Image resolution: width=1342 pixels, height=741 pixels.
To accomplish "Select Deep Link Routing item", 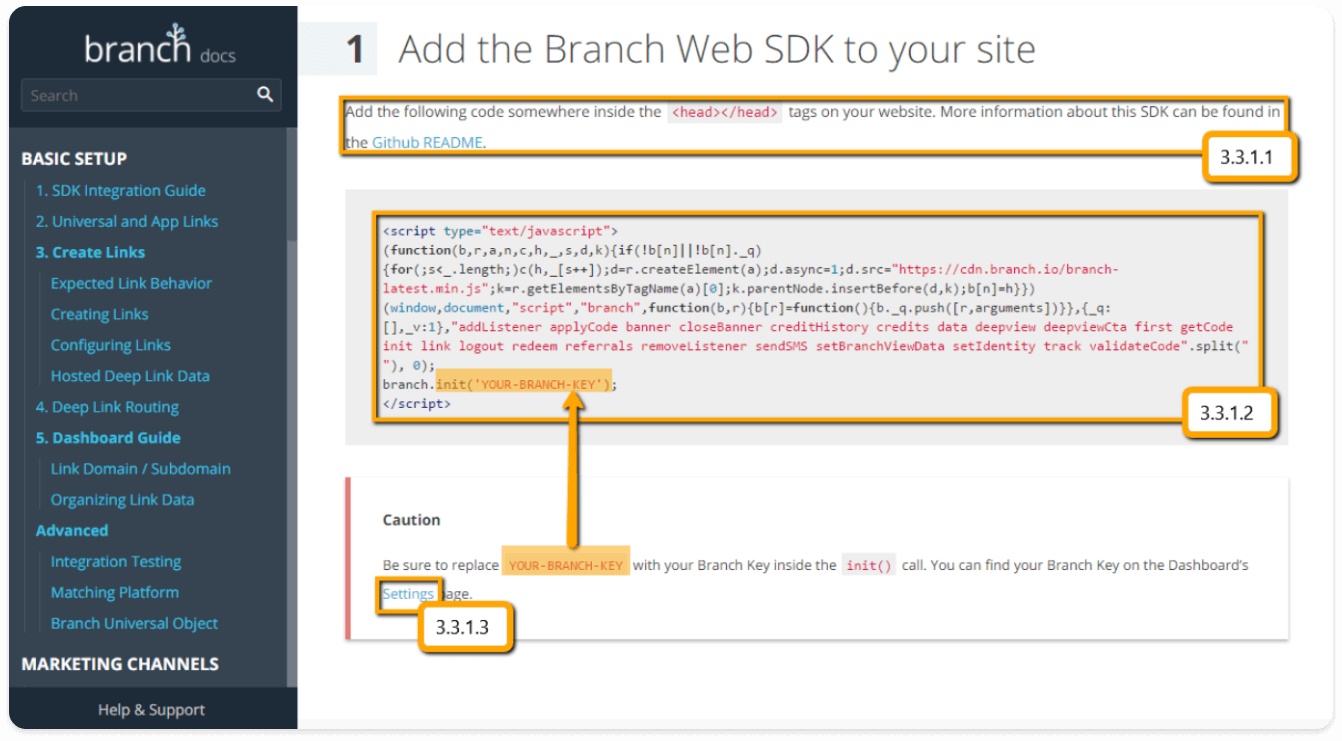I will point(107,407).
